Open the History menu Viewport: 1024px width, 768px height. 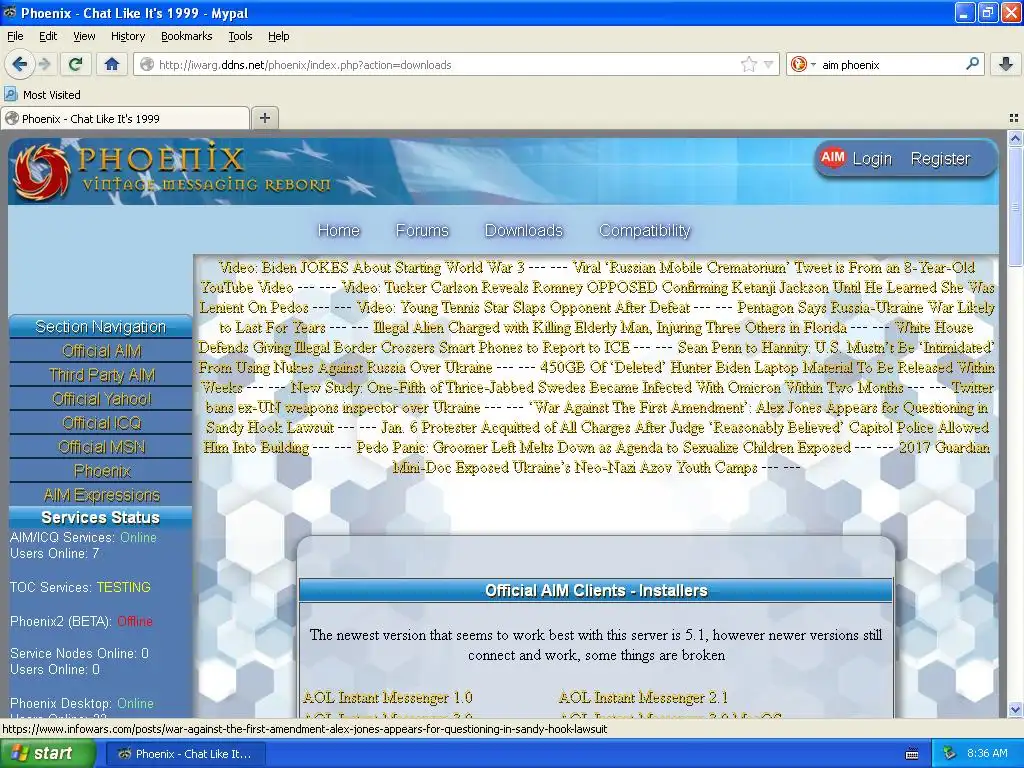tap(127, 36)
